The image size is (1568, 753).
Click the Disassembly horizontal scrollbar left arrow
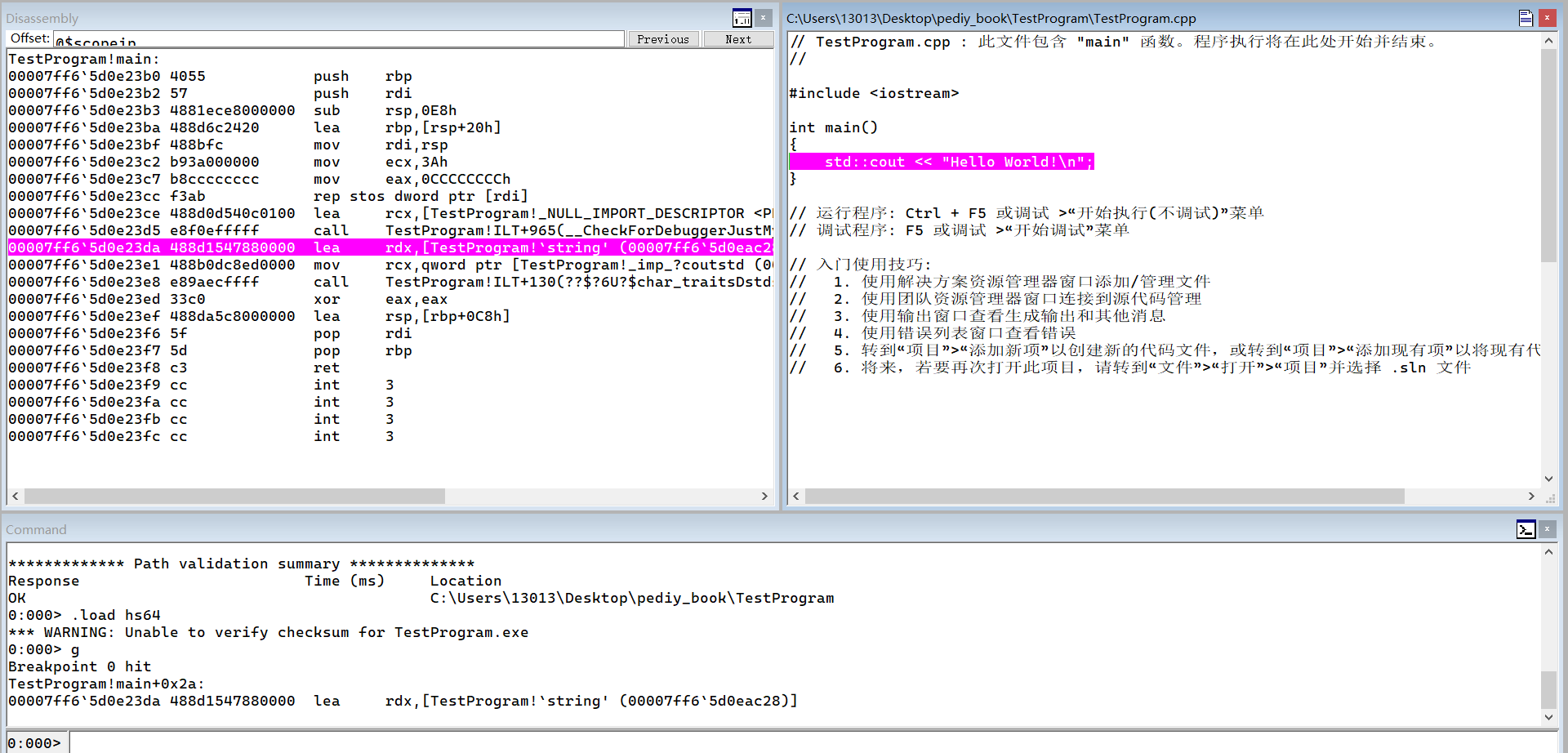[x=16, y=496]
